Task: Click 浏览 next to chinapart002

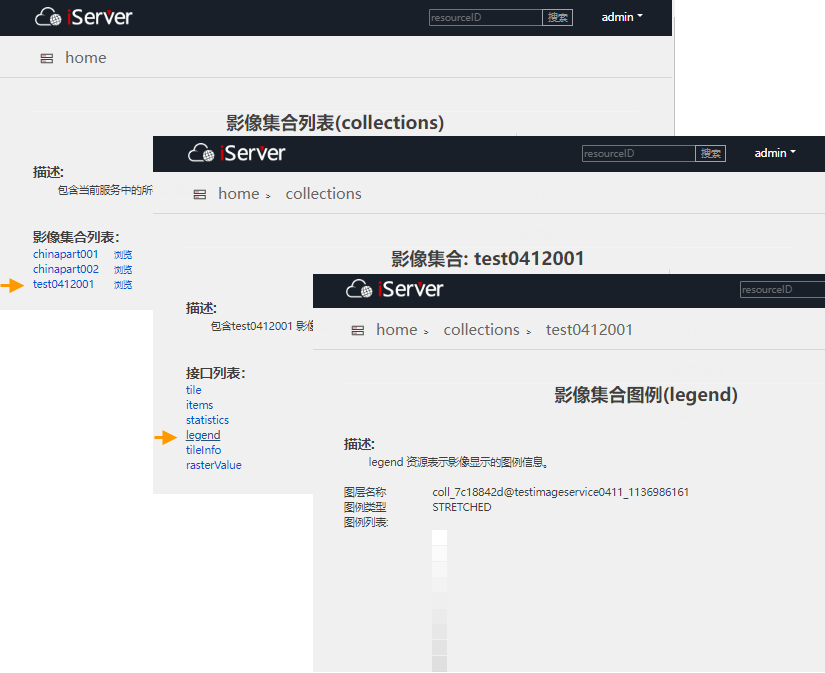Action: click(123, 270)
